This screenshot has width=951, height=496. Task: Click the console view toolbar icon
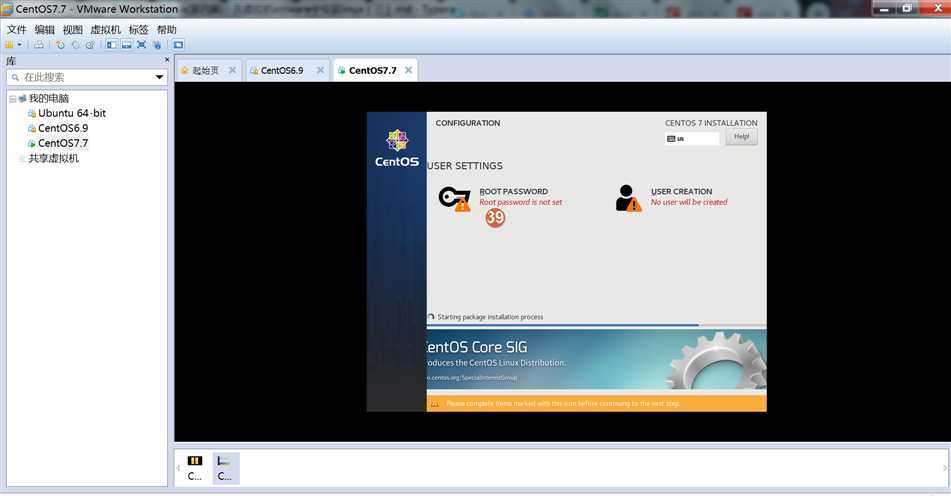pos(178,45)
